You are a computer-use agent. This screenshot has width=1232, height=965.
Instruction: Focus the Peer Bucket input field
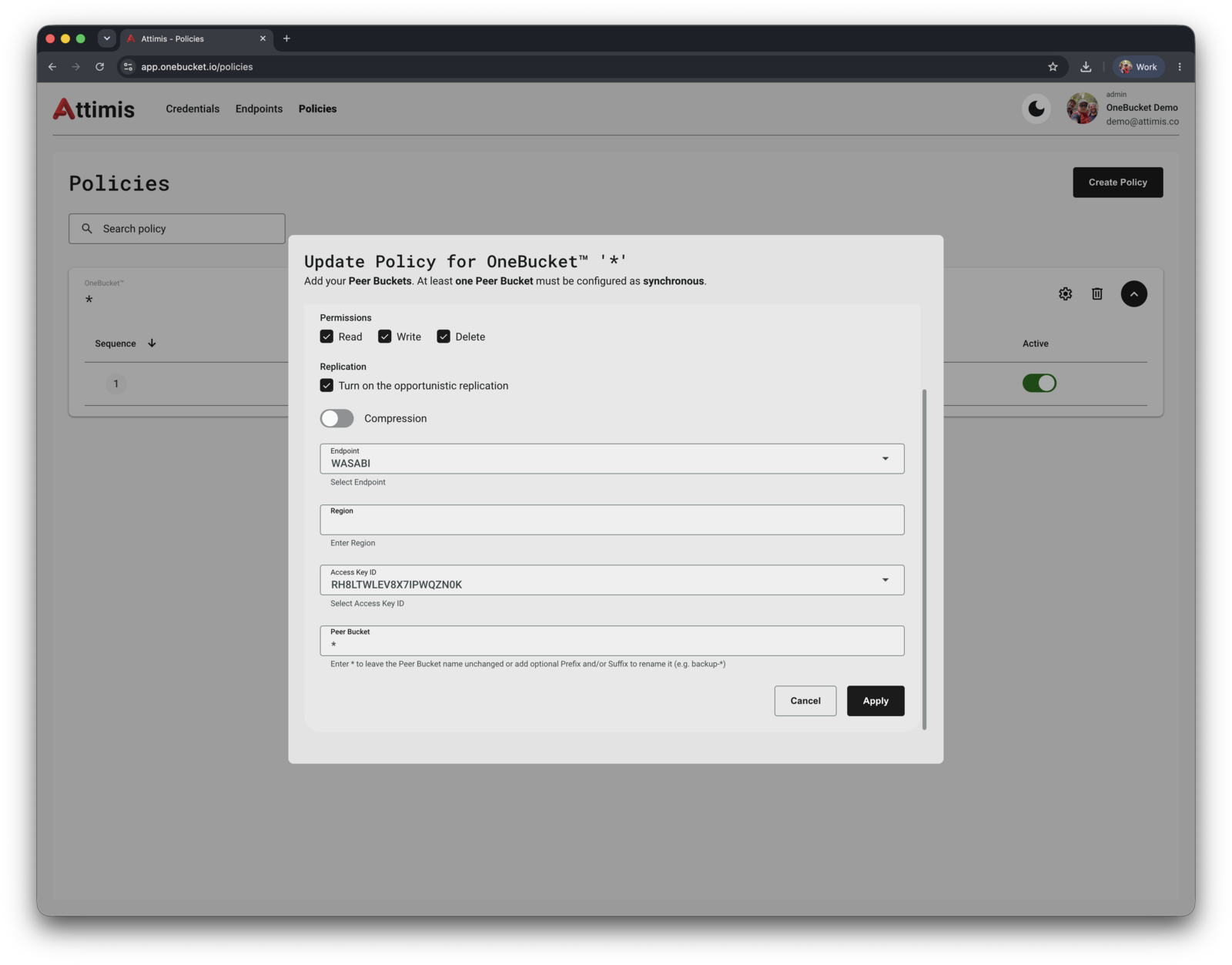(612, 641)
